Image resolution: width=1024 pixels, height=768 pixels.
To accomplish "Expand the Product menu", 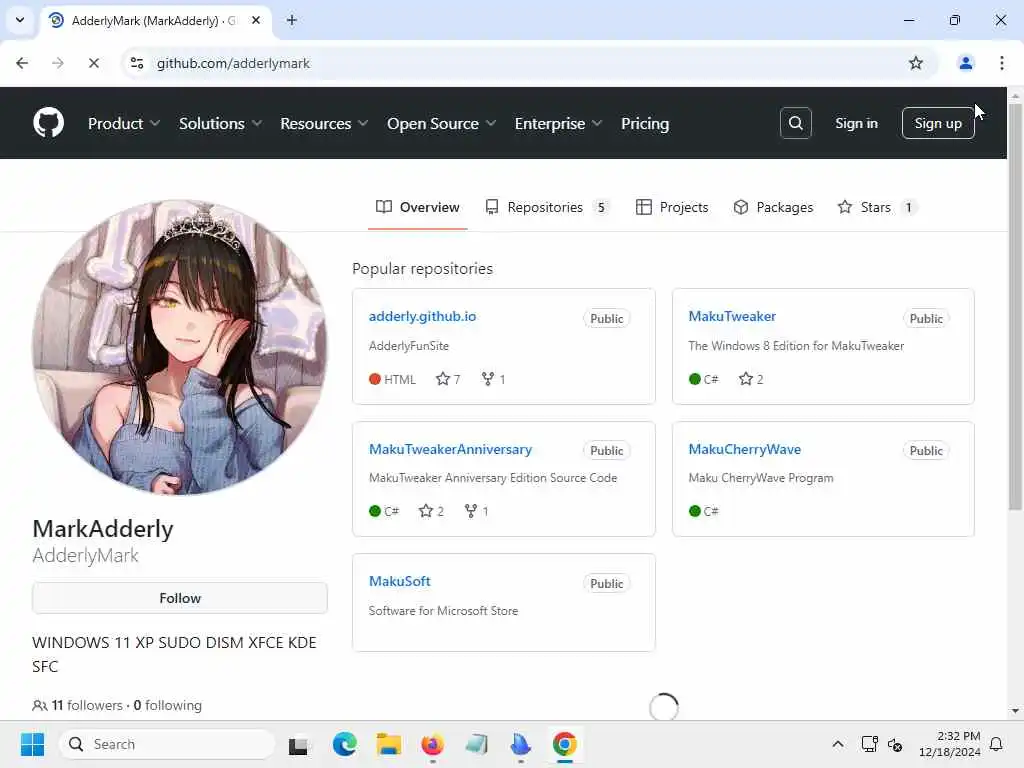I will tap(123, 123).
